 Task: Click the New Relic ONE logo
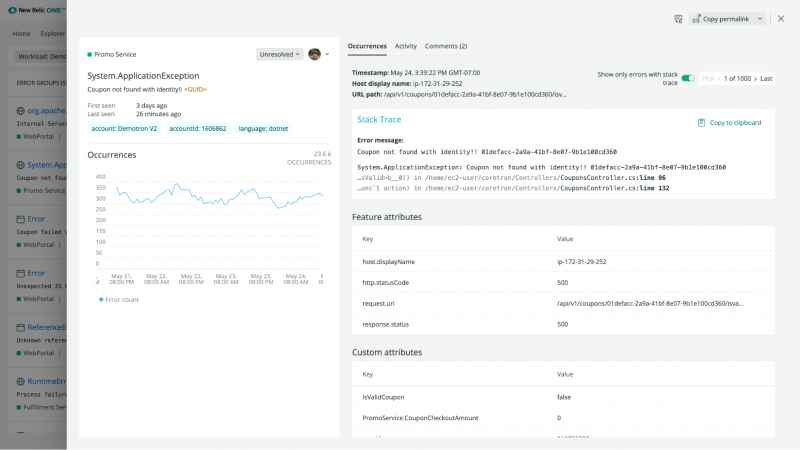pos(36,10)
